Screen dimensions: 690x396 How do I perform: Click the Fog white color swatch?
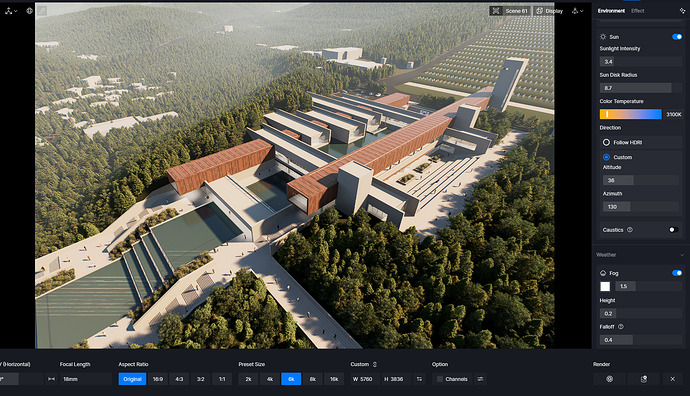(x=605, y=286)
